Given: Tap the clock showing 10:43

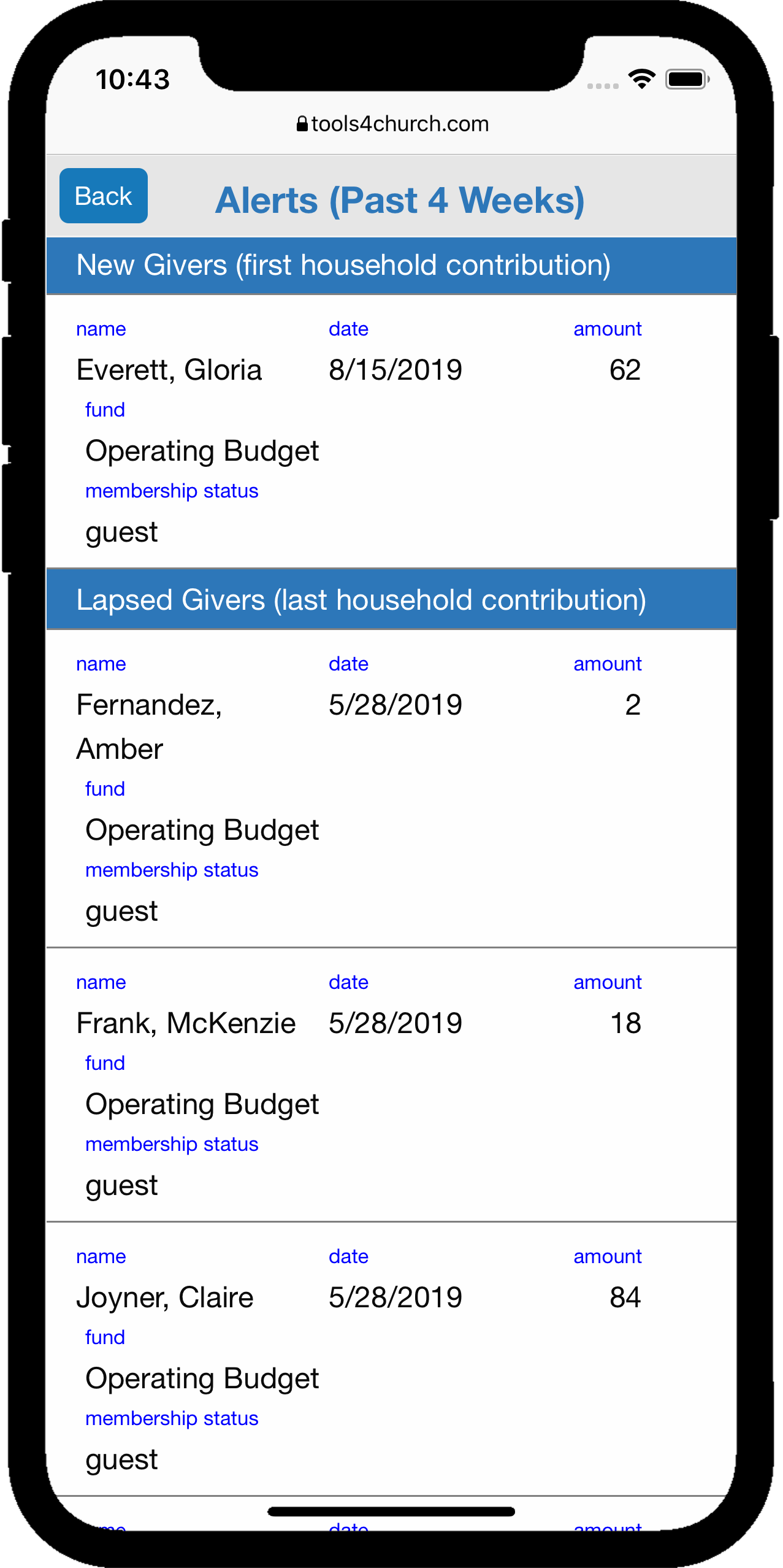Looking at the screenshot, I should 132,80.
